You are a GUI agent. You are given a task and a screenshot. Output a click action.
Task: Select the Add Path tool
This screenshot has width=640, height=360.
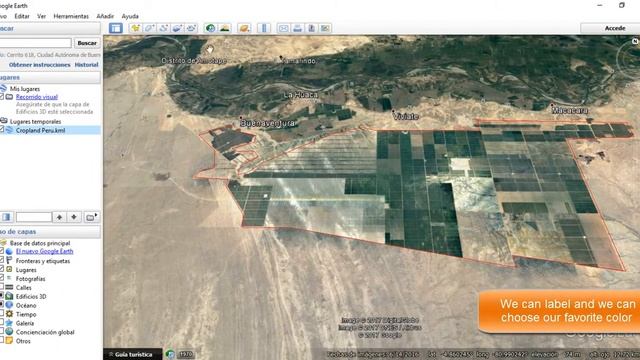coord(163,28)
